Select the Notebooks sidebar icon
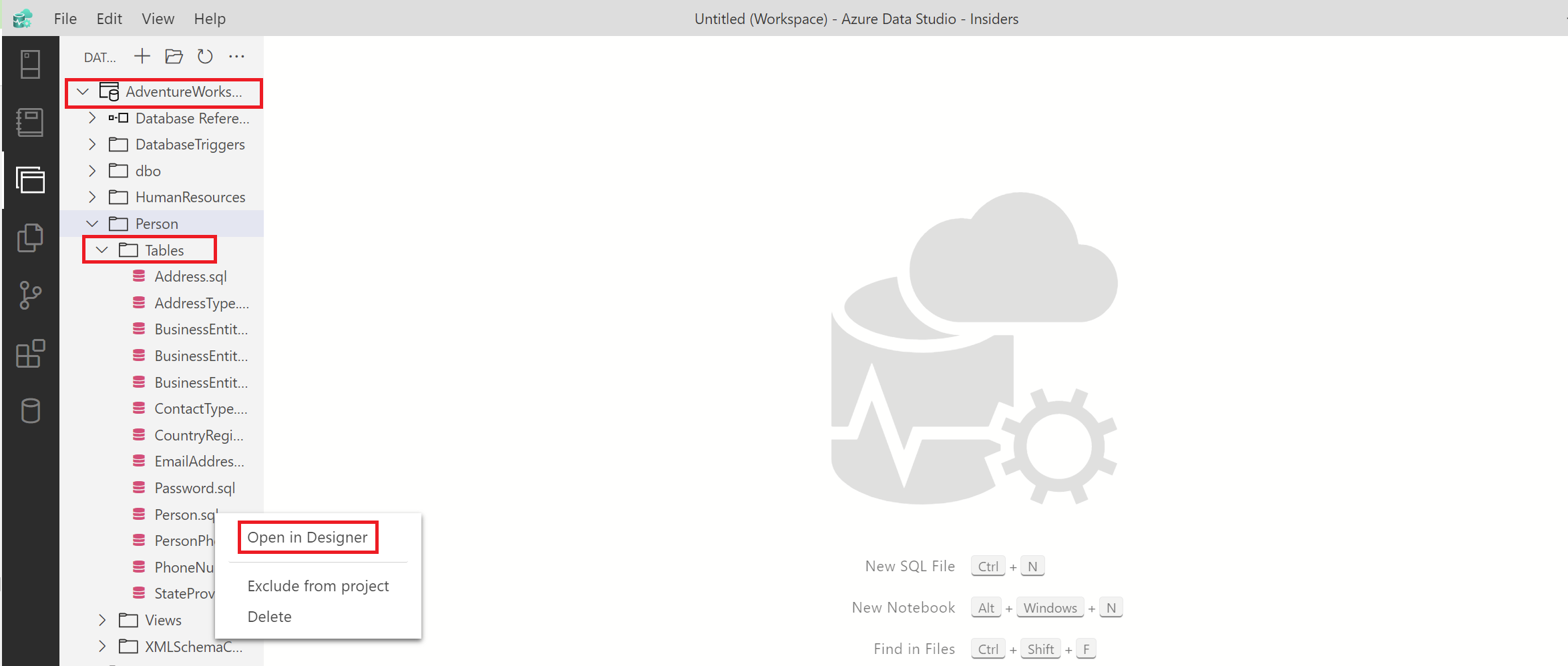 (x=30, y=122)
